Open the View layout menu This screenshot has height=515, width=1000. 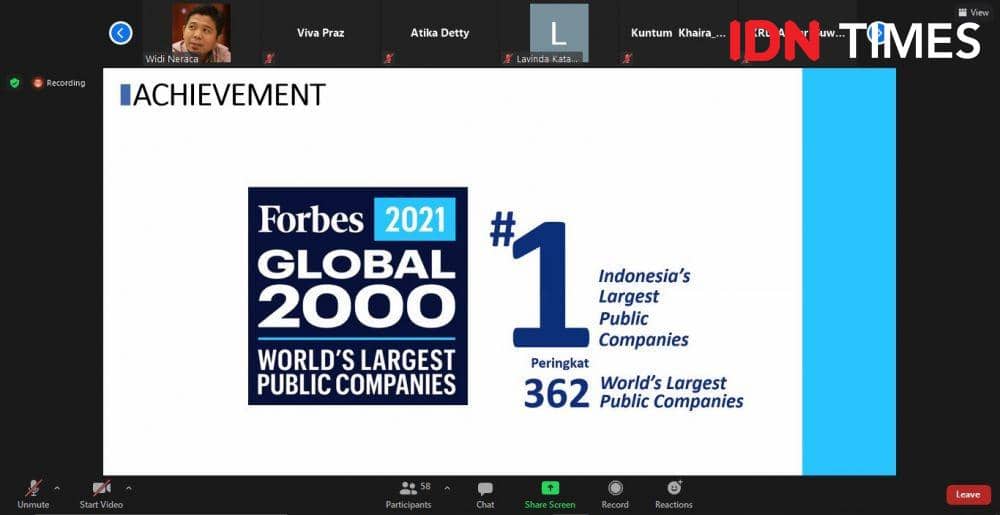coord(973,12)
